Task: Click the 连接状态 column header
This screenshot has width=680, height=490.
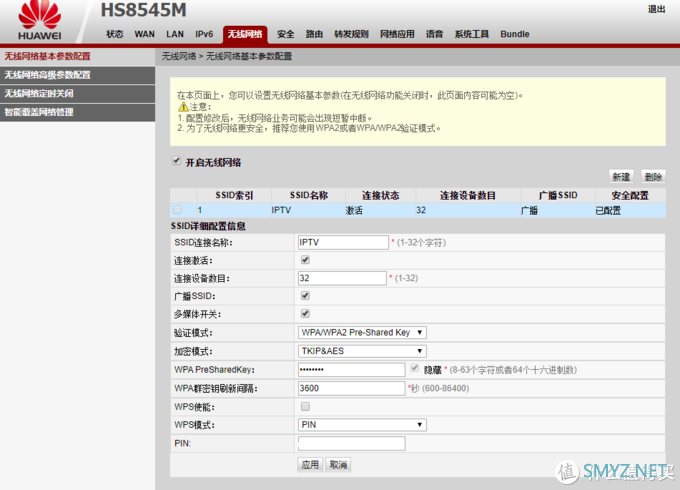Action: (x=381, y=196)
